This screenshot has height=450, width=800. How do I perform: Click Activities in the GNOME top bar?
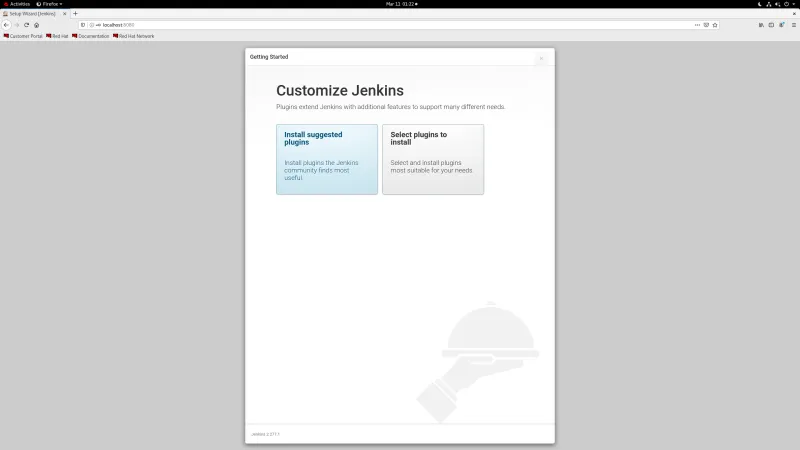tap(17, 4)
